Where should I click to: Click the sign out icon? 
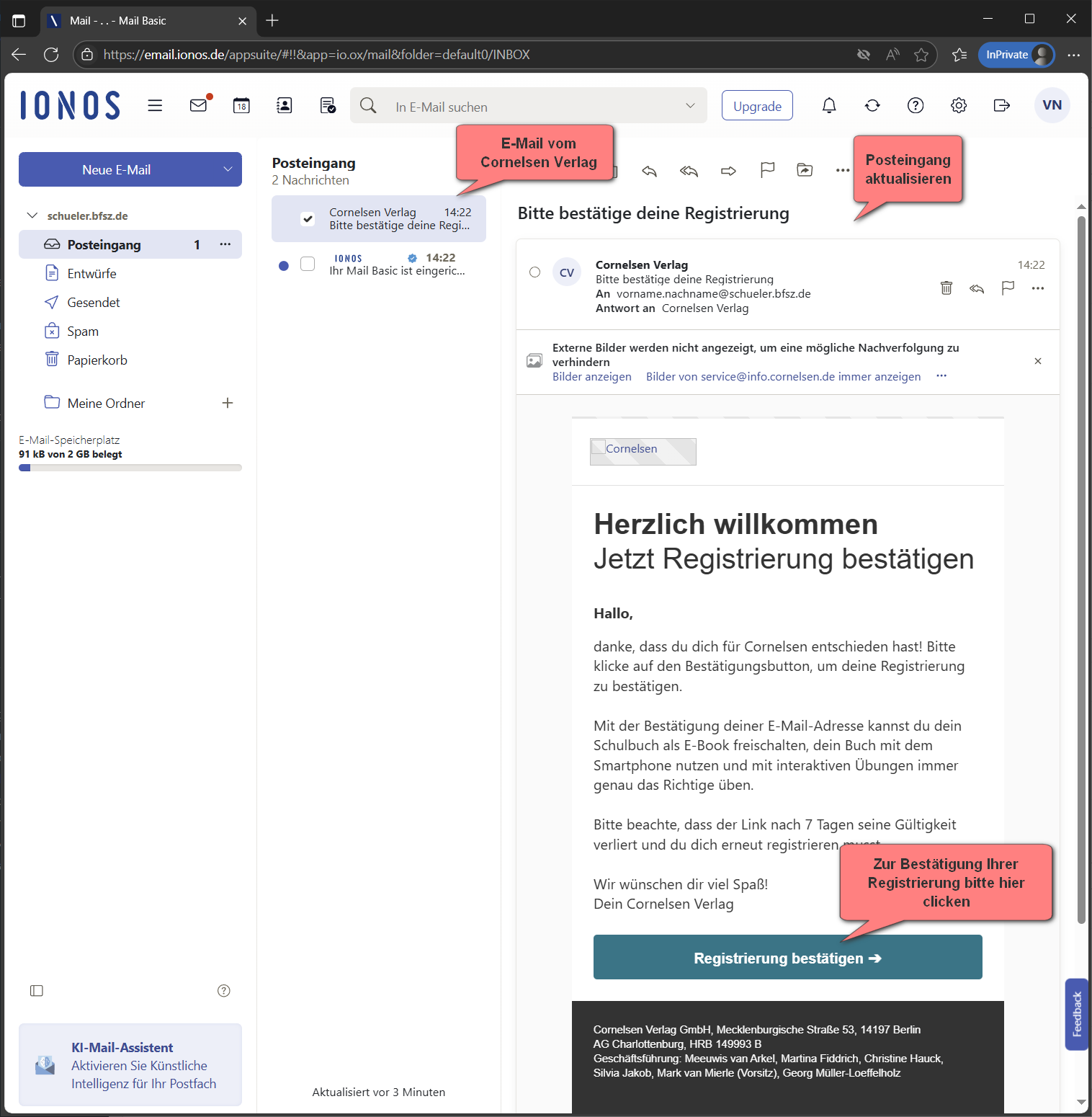tap(1001, 106)
